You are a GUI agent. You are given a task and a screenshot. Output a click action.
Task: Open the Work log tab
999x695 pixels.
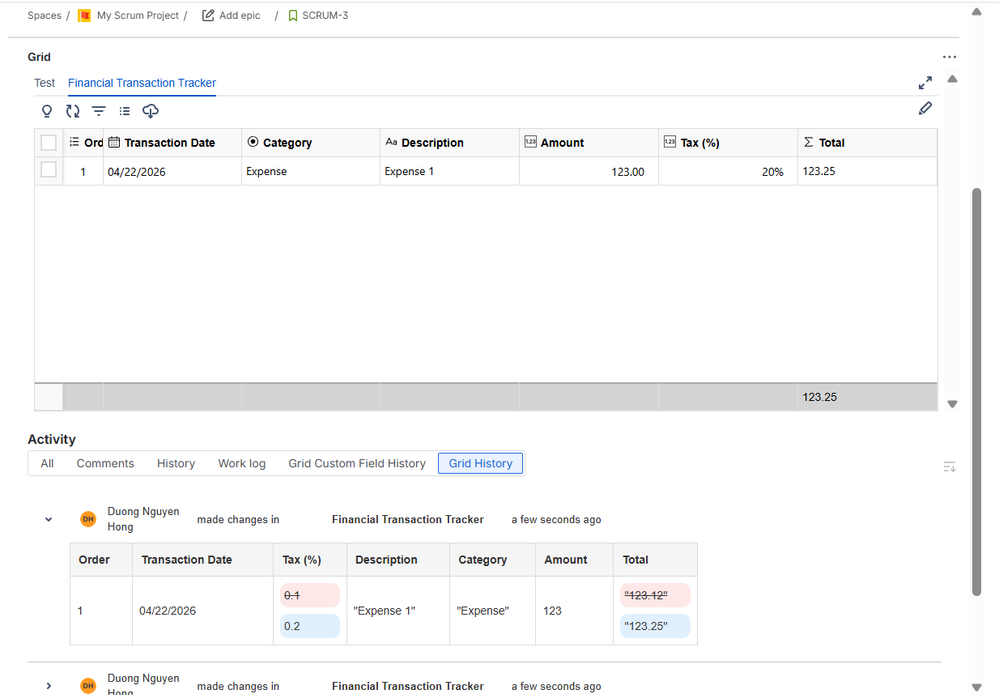pos(241,463)
